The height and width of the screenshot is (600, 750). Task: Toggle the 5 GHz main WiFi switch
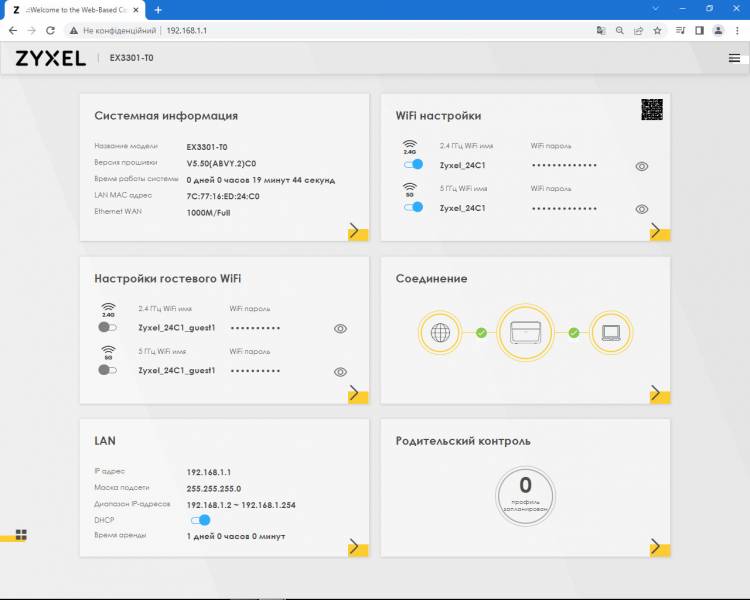[x=413, y=207]
